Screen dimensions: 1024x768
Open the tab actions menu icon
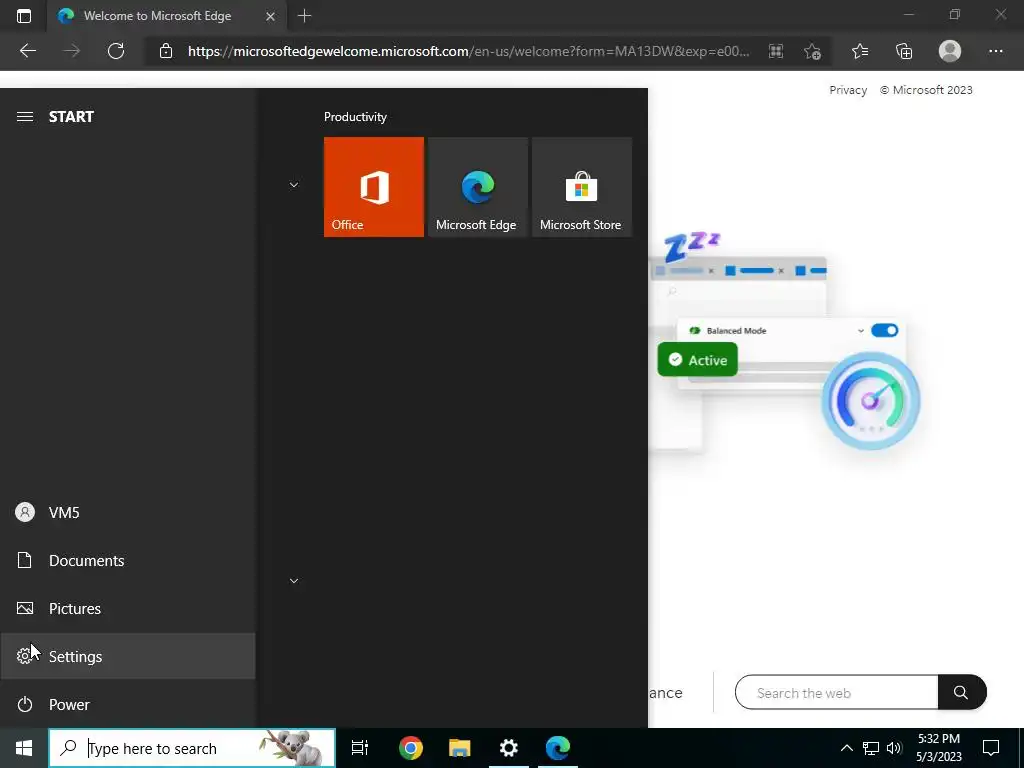24,16
